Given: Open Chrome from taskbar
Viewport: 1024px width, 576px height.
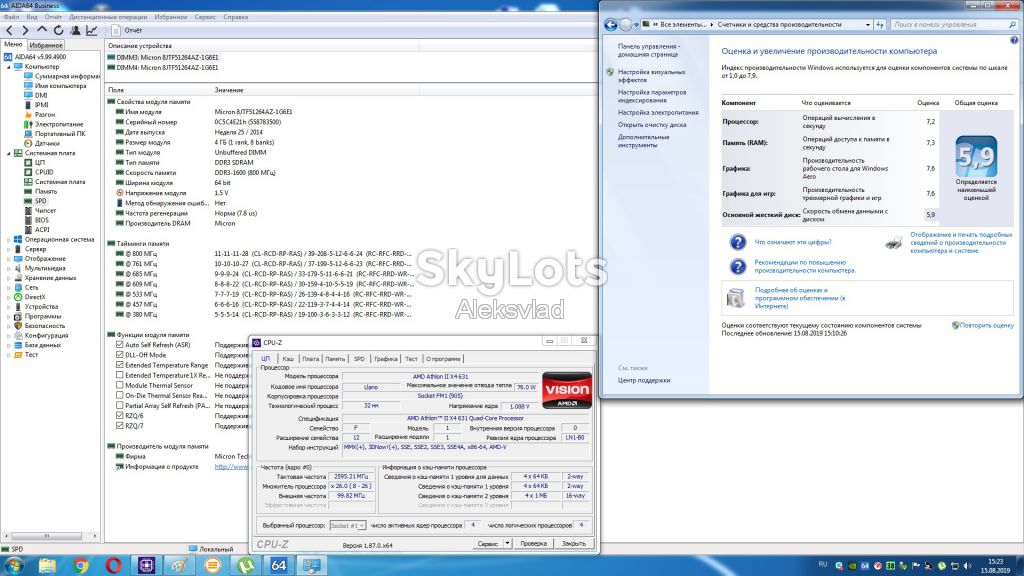Looking at the screenshot, I should point(81,565).
